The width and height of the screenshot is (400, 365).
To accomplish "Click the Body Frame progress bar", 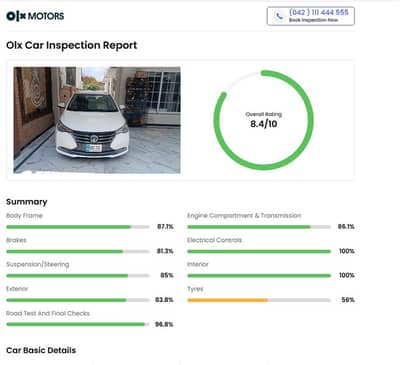I will tap(78, 227).
